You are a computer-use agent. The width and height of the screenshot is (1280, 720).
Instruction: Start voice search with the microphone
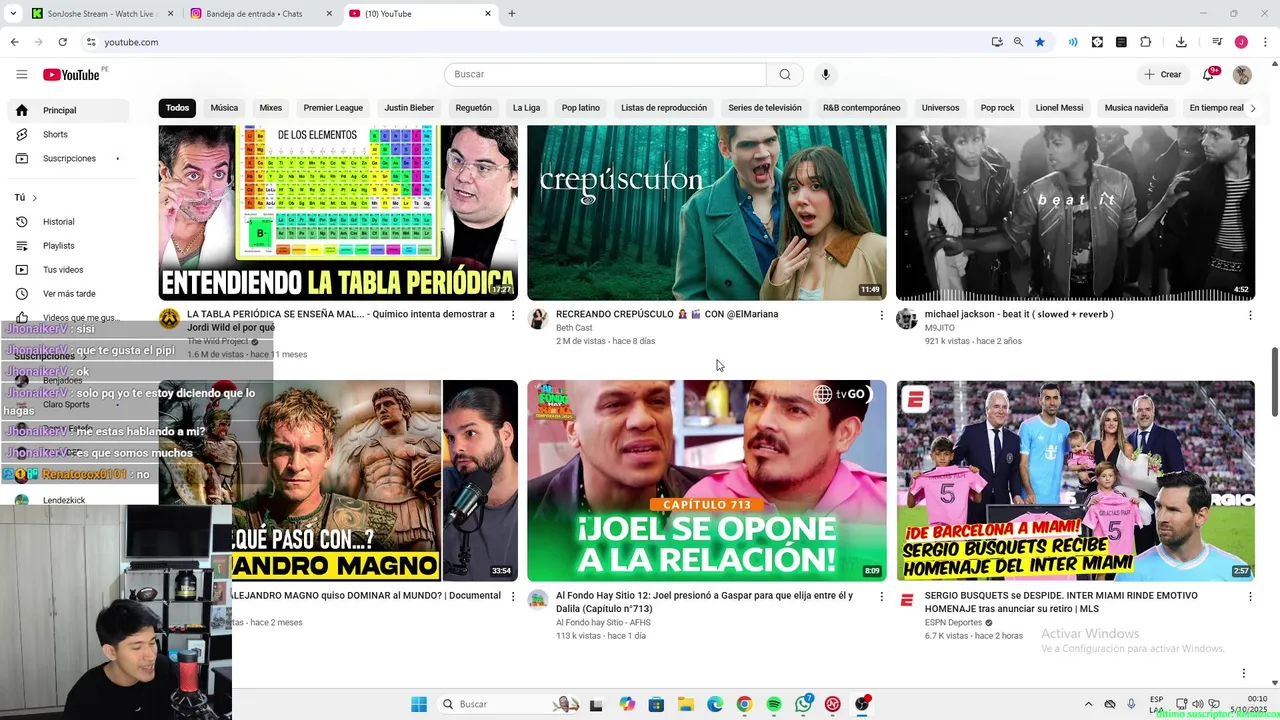[x=825, y=74]
